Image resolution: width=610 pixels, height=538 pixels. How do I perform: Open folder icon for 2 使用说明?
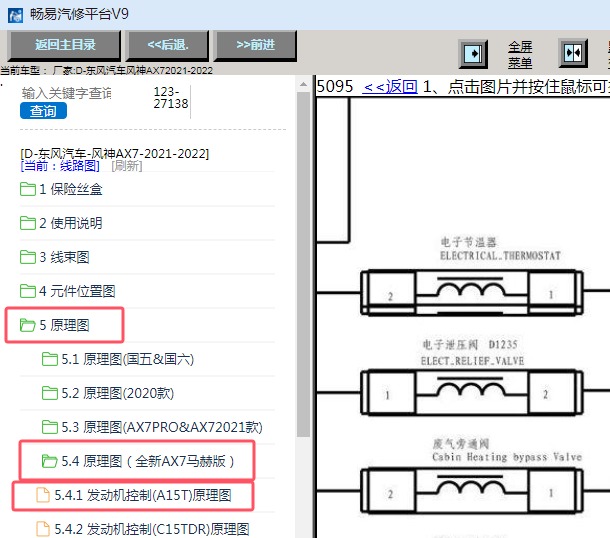pyautogui.click(x=28, y=223)
